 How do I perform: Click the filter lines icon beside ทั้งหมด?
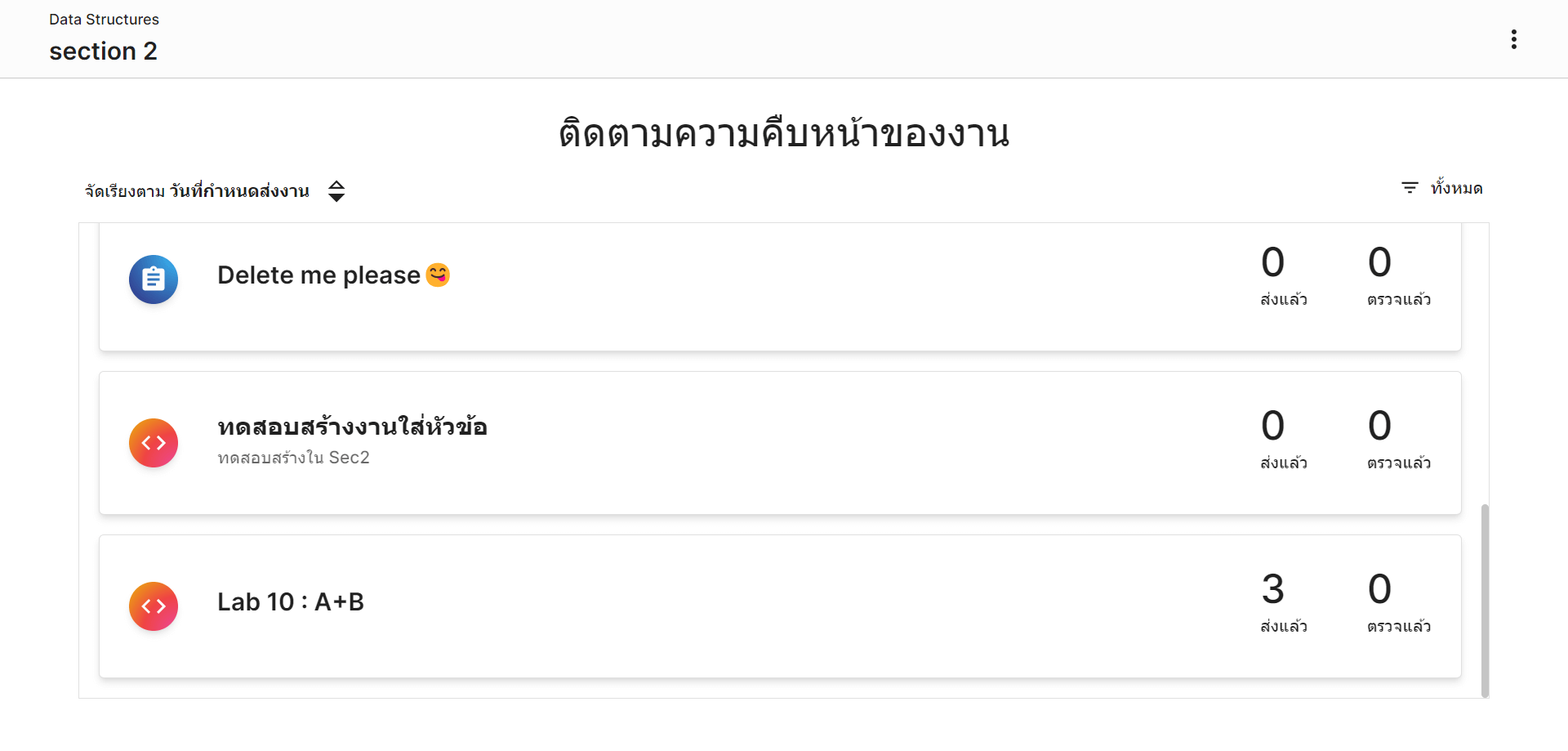point(1410,188)
